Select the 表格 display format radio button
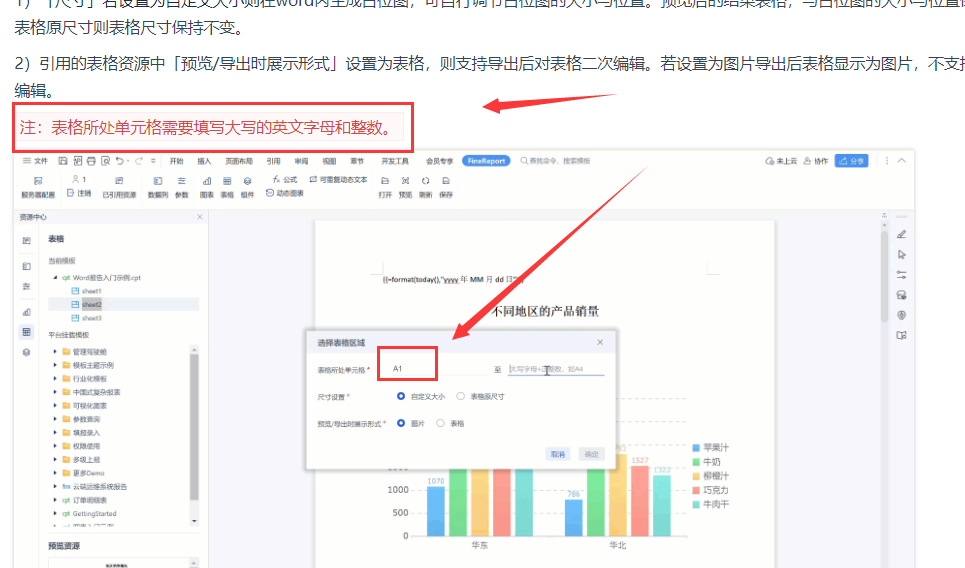Screen dimensions: 965x568 440,423
